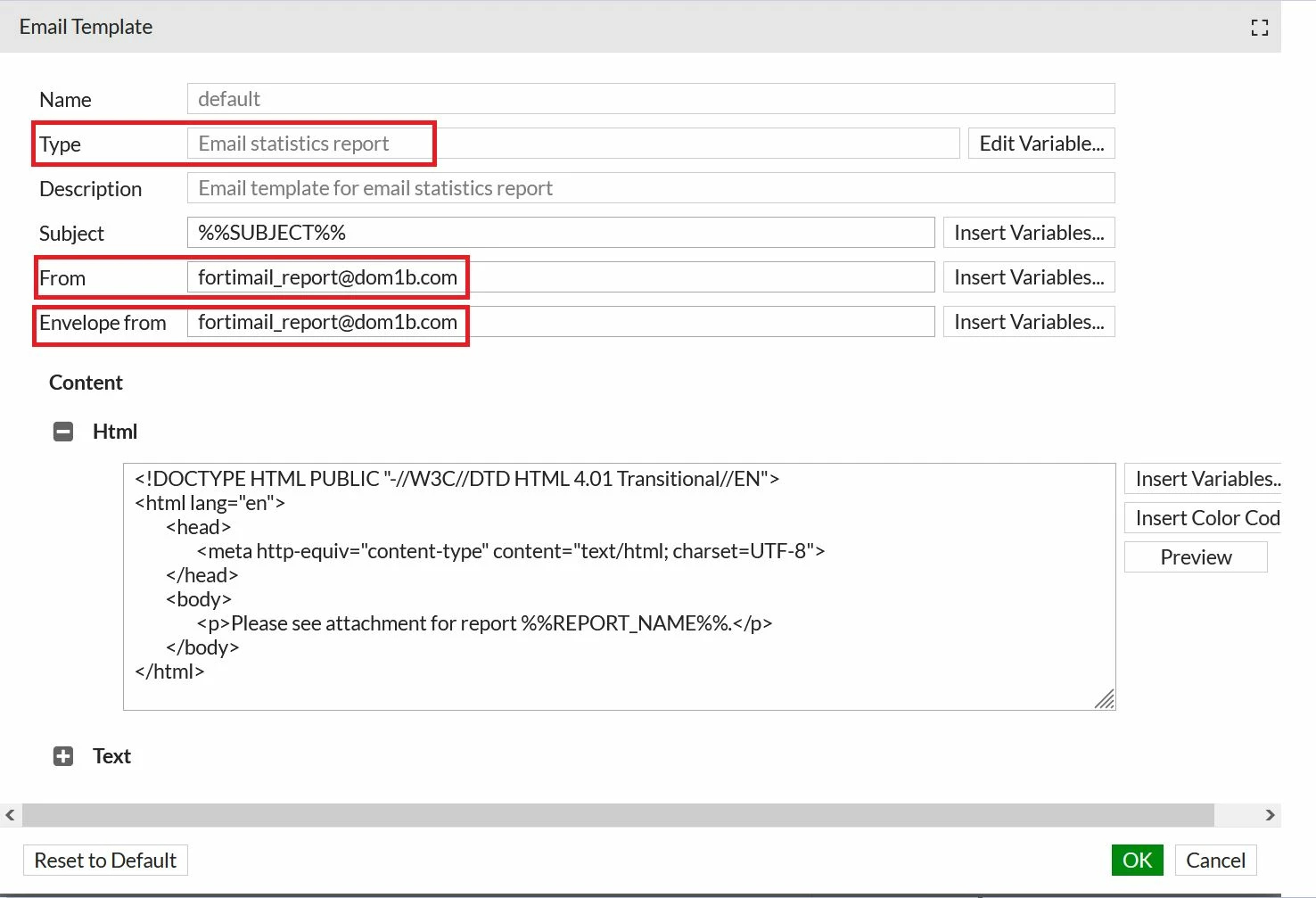Image resolution: width=1316 pixels, height=898 pixels.
Task: Click the Envelope from address field
Action: 561,322
